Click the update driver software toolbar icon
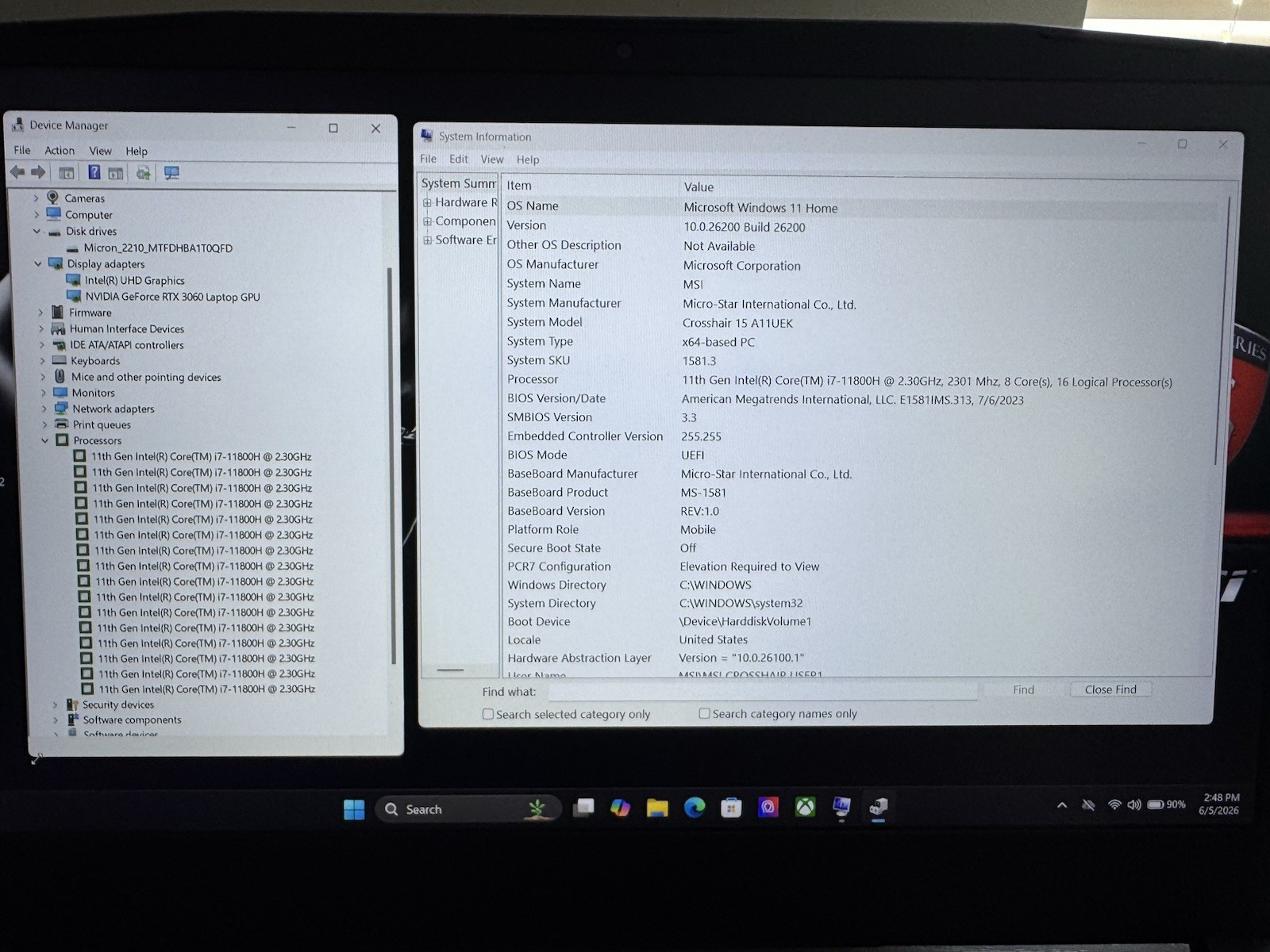Image resolution: width=1270 pixels, height=952 pixels. (x=144, y=173)
